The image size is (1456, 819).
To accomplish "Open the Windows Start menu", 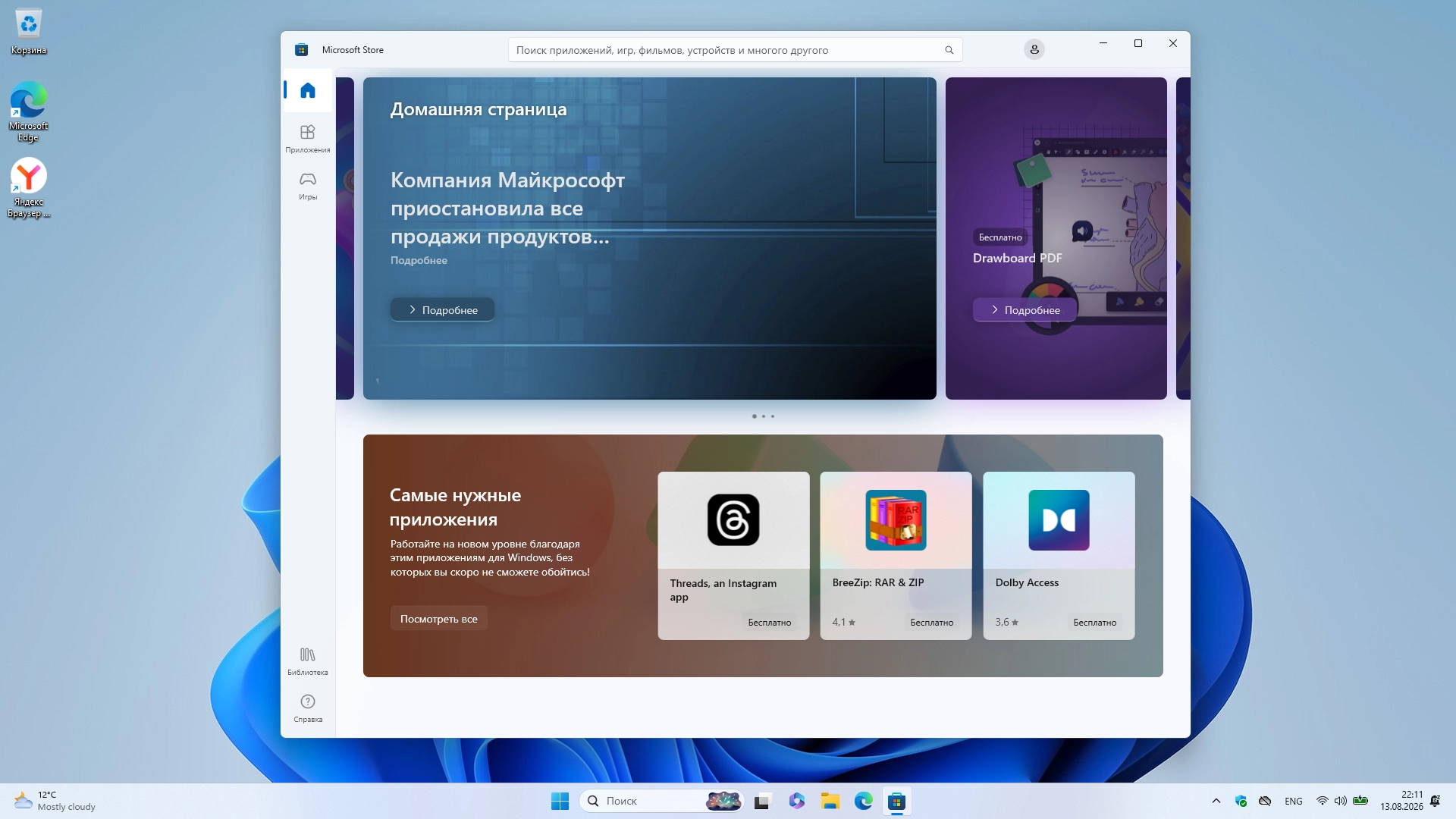I will (x=560, y=801).
